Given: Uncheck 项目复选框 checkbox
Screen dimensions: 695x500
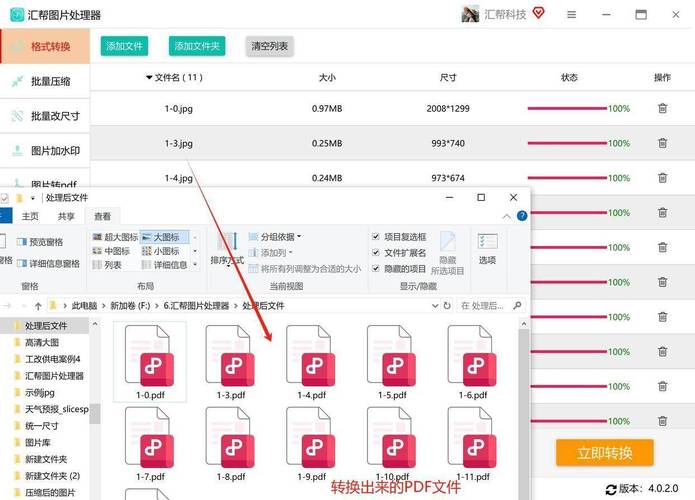Looking at the screenshot, I should point(375,237).
